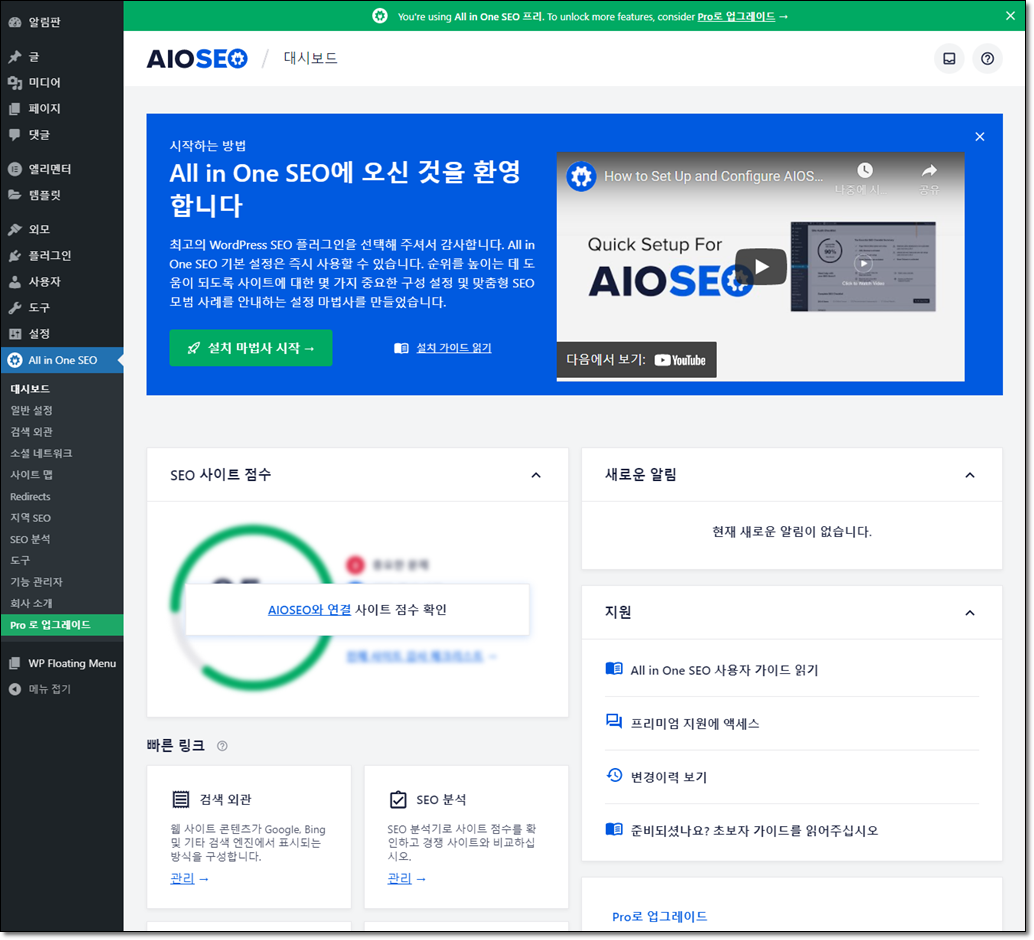Open All in One SEO user guide link
Image resolution: width=1034 pixels, height=940 pixels.
tap(724, 670)
